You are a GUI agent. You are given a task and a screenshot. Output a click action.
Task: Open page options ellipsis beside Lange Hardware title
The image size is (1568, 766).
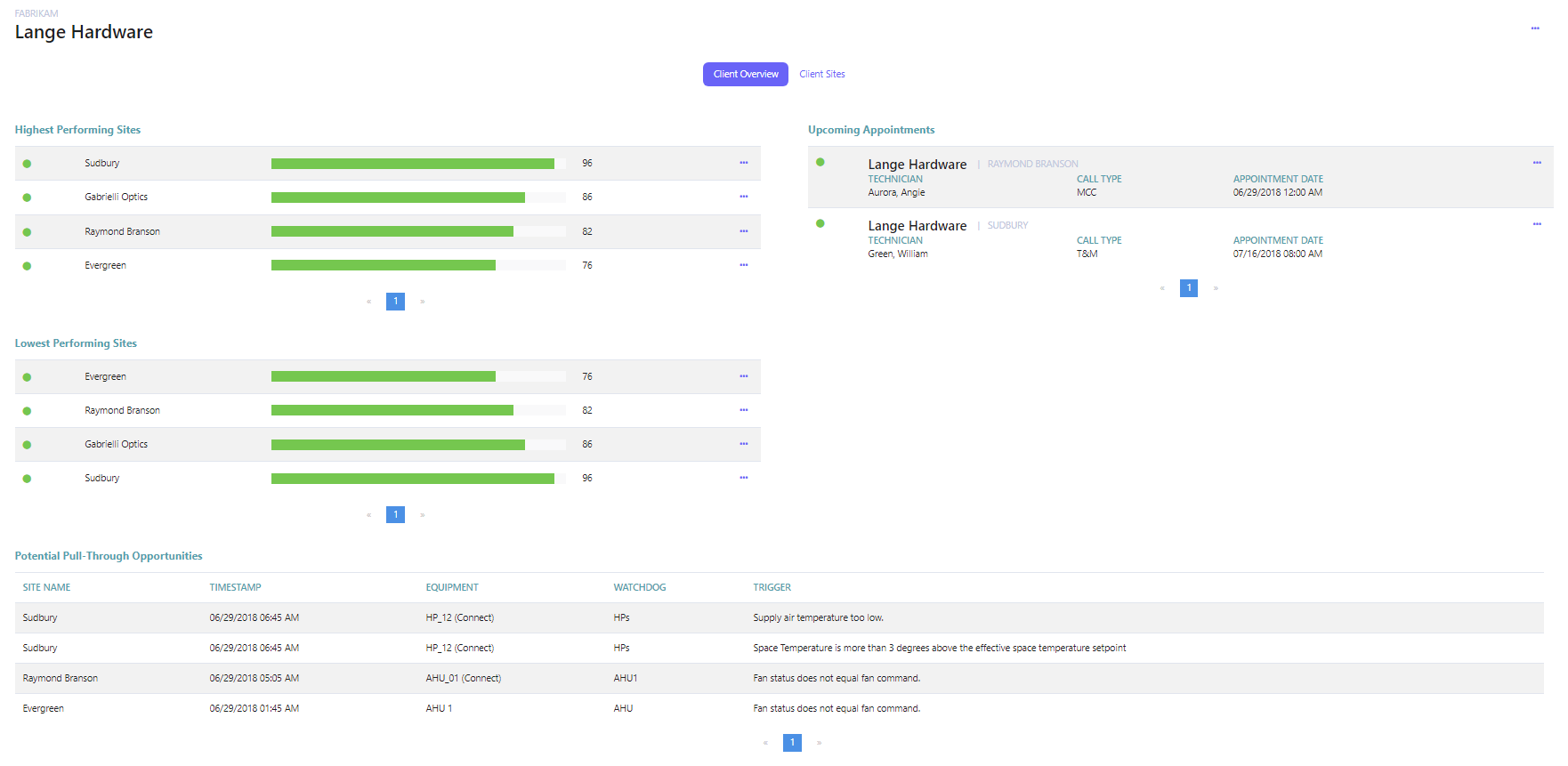pos(1534,28)
